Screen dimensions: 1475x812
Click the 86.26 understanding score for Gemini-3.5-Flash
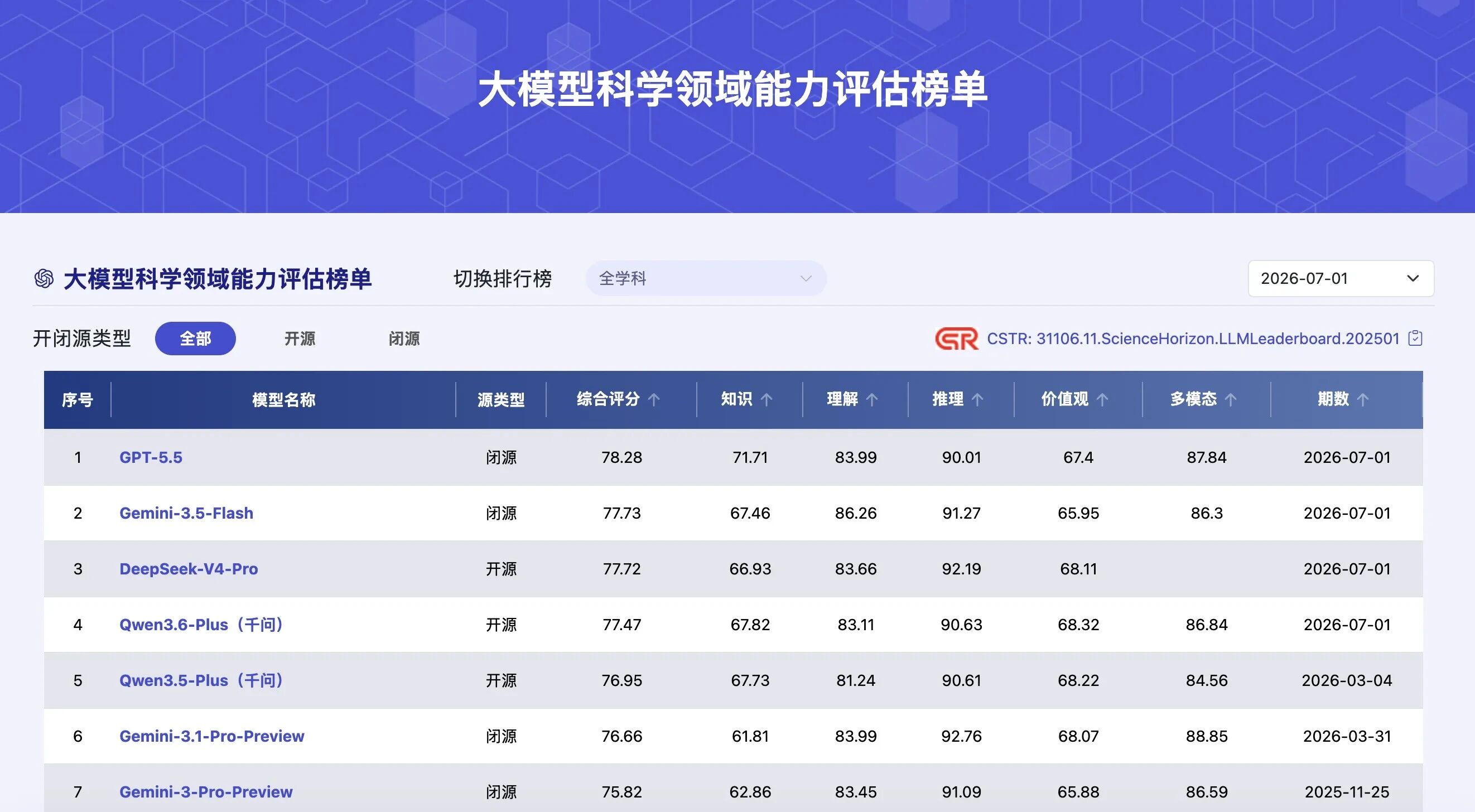pyautogui.click(x=855, y=513)
